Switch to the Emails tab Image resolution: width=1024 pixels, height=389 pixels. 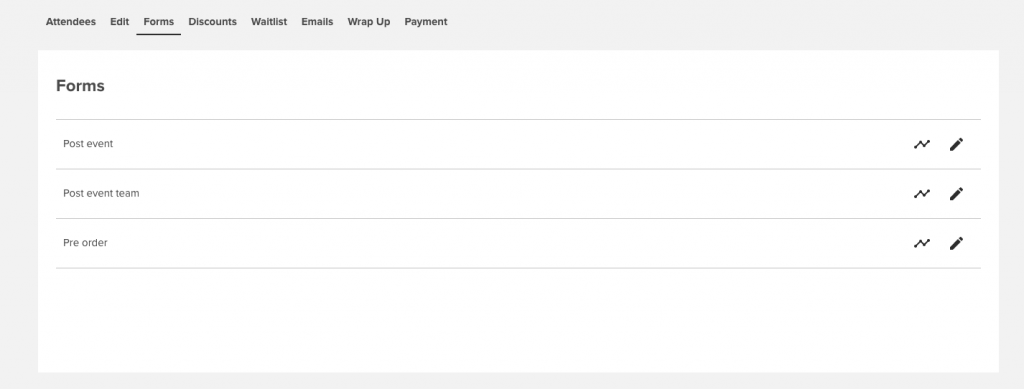click(x=317, y=22)
